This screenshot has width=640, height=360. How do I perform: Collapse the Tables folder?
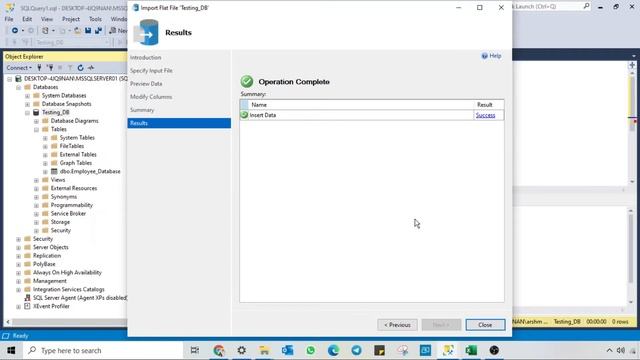36,129
